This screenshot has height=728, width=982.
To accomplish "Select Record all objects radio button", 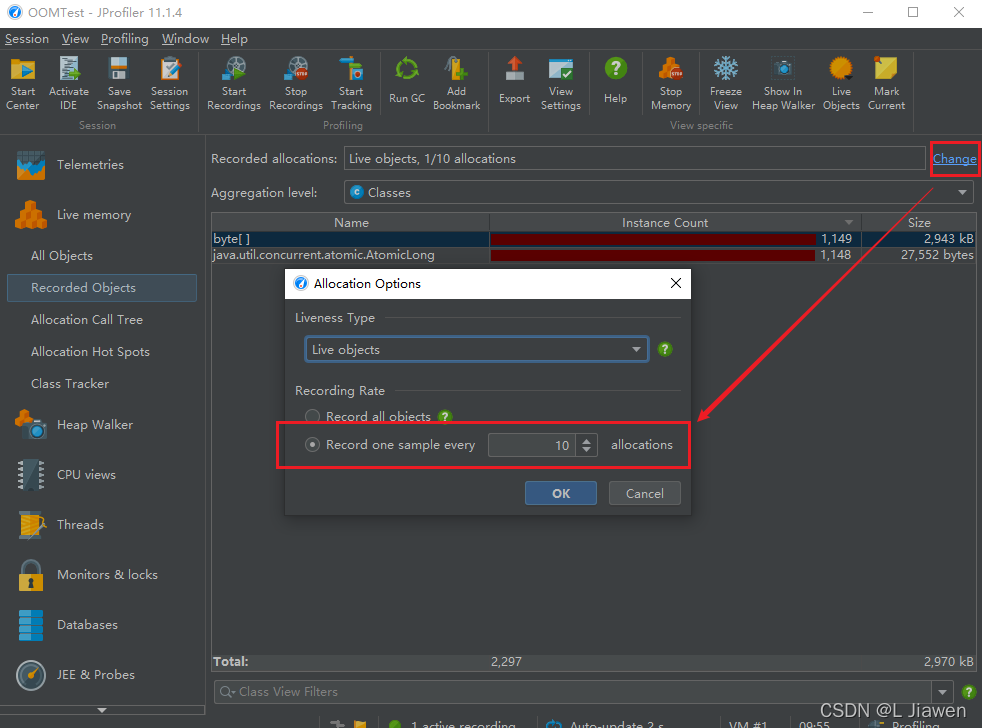I will pyautogui.click(x=312, y=417).
